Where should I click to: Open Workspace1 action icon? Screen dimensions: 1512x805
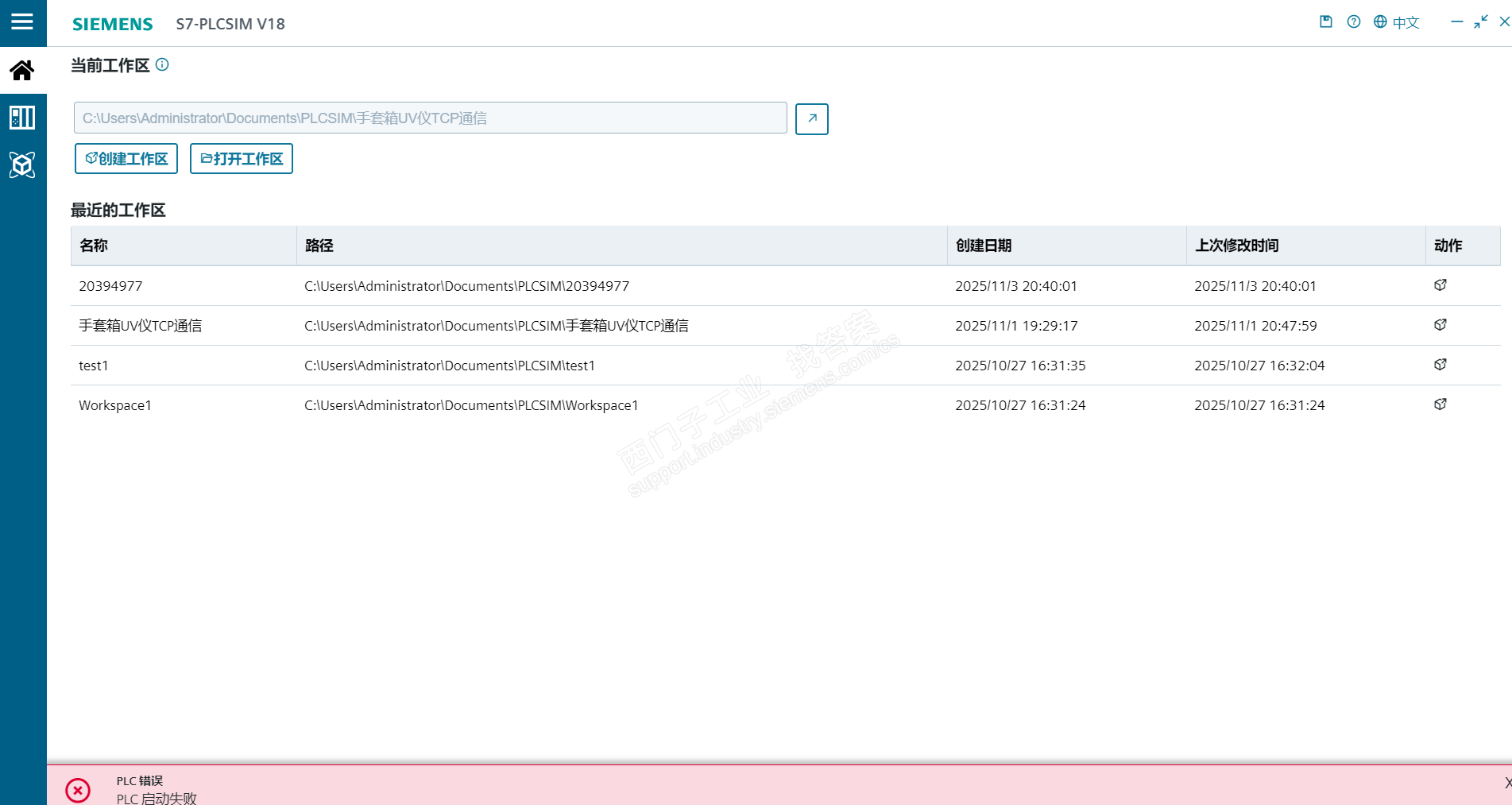click(x=1440, y=404)
